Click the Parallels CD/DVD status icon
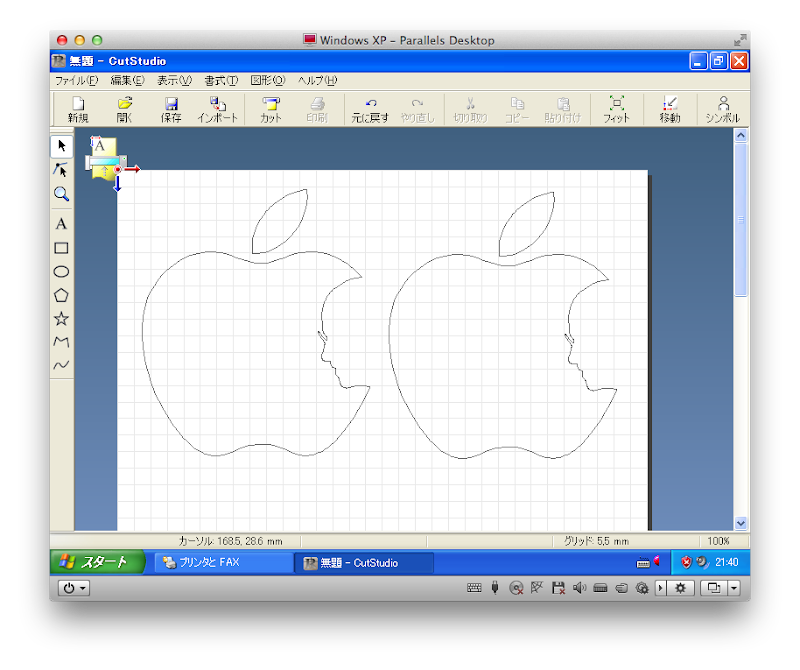This screenshot has width=800, height=670. pos(516,588)
